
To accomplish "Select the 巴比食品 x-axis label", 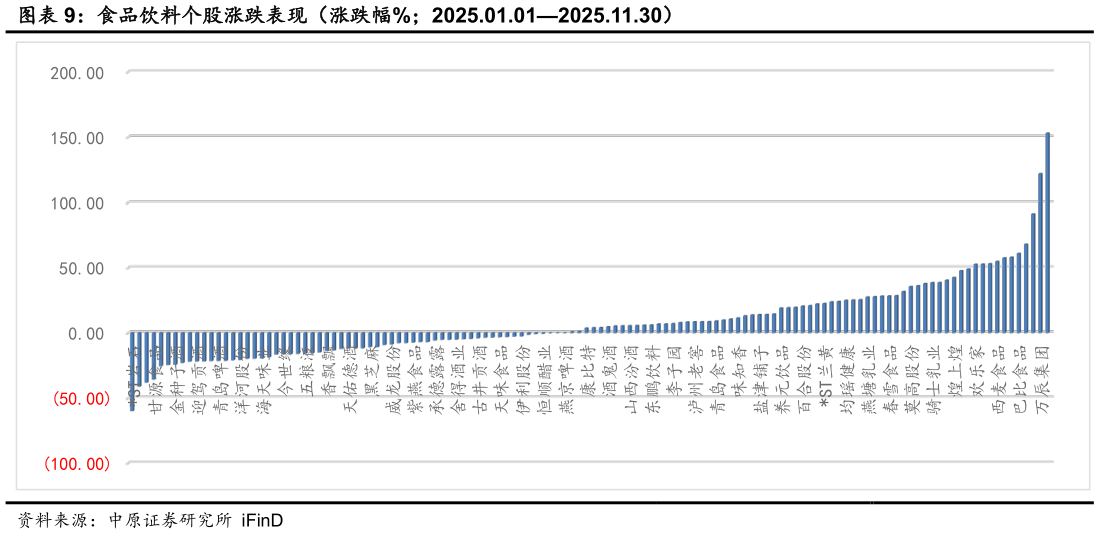I will point(1019,380).
